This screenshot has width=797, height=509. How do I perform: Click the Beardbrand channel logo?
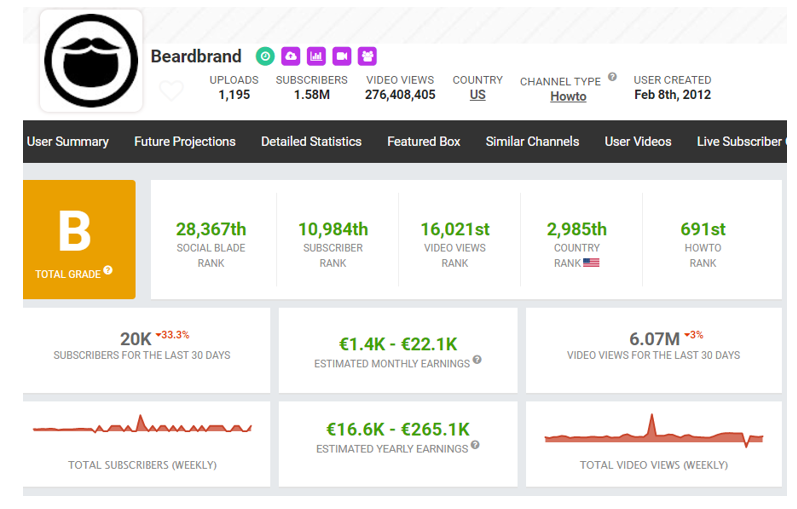91,61
